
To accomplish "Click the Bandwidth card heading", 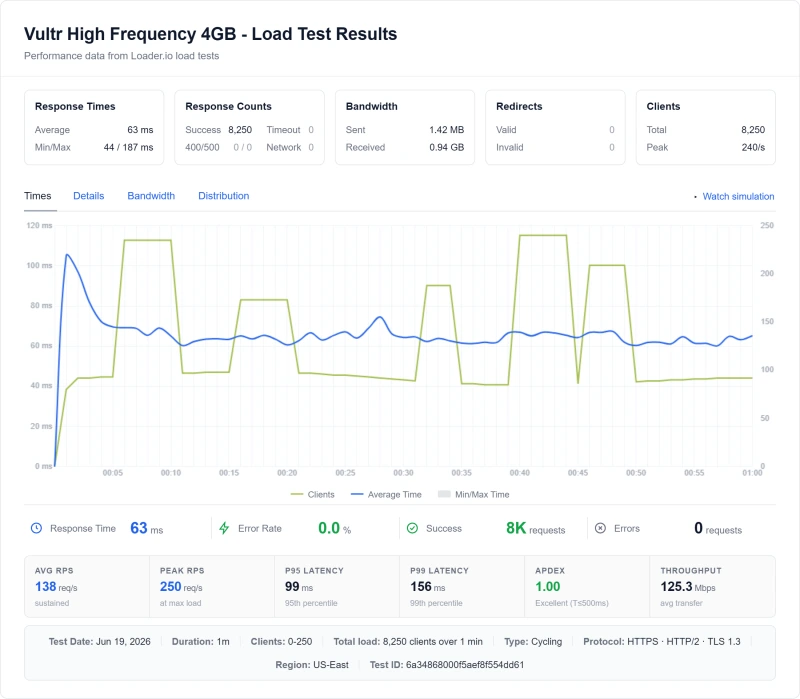I will pyautogui.click(x=371, y=107).
